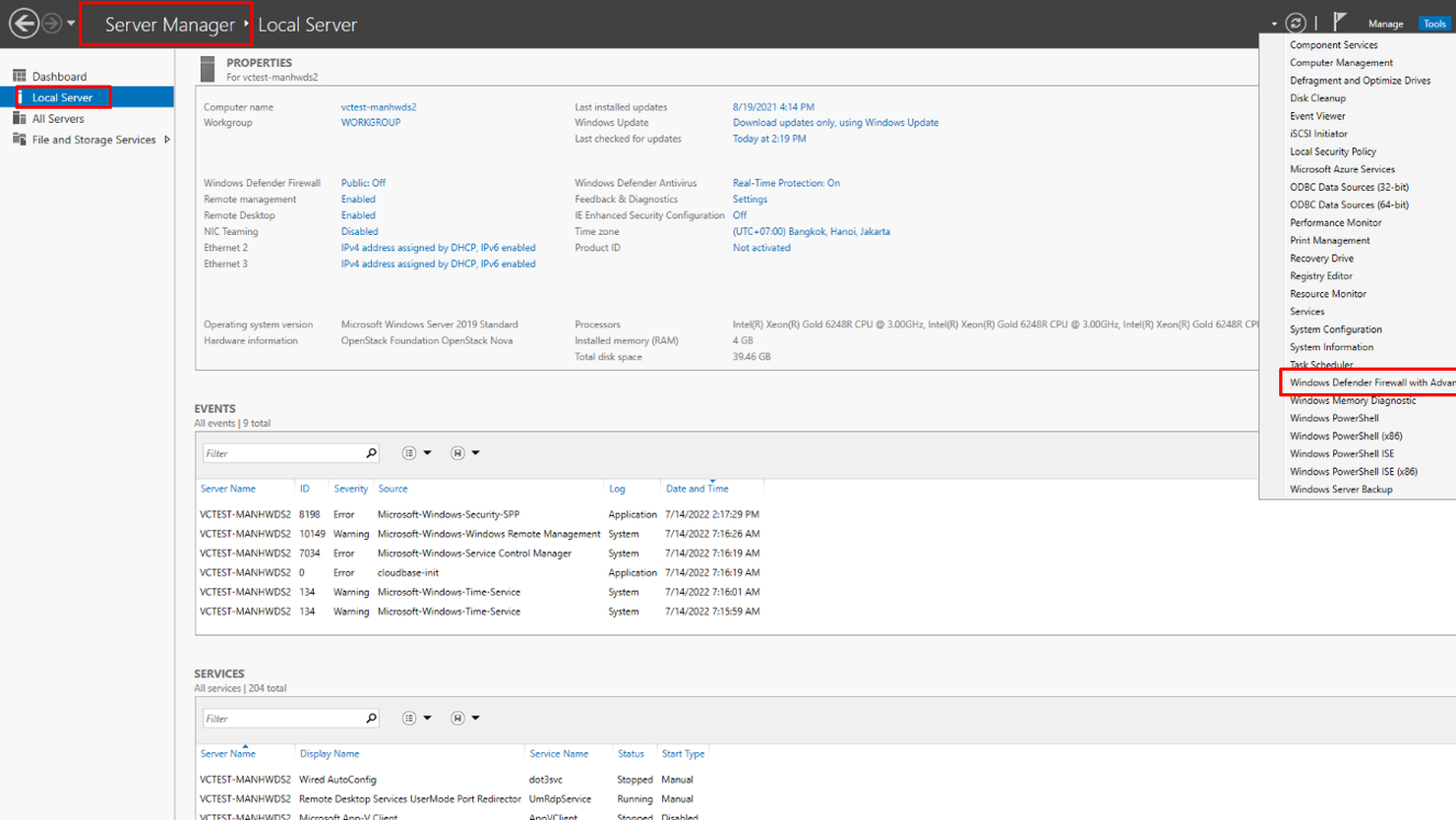Open the navigation history dropdown arrow

pyautogui.click(x=71, y=23)
